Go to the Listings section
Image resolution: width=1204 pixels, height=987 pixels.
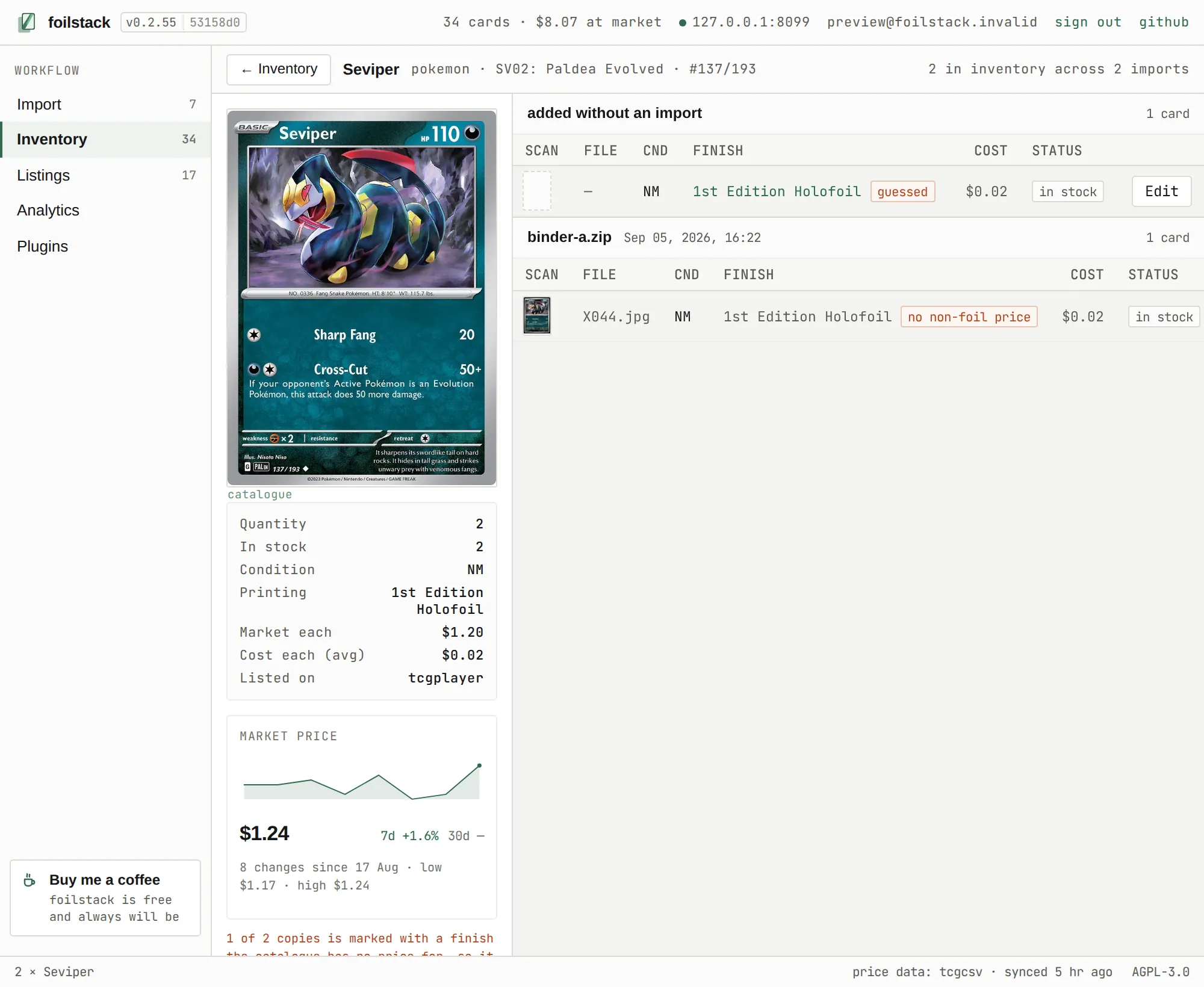[x=106, y=175]
